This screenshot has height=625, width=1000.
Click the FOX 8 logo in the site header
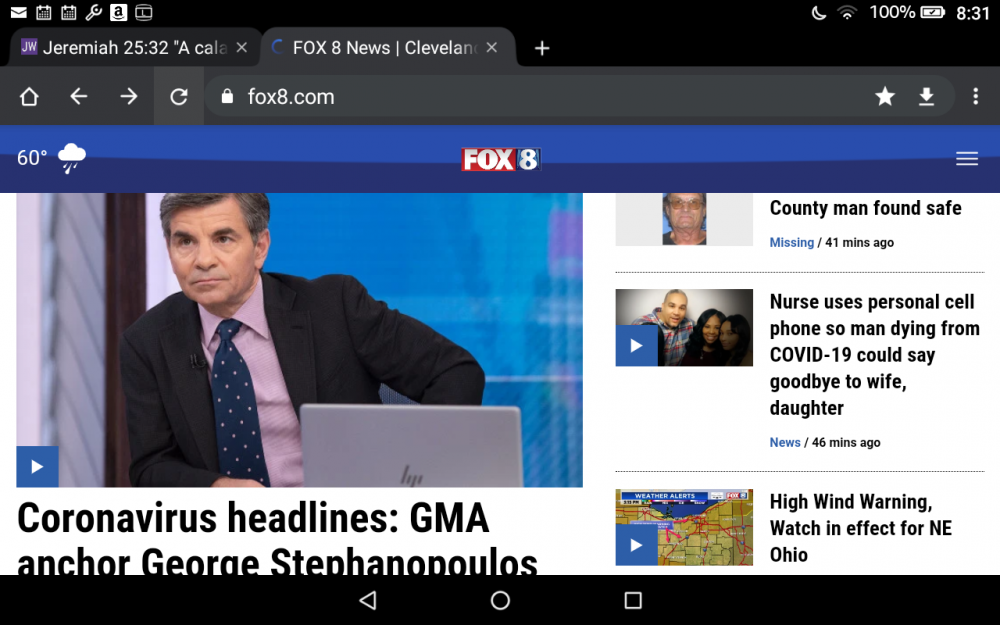tap(500, 158)
